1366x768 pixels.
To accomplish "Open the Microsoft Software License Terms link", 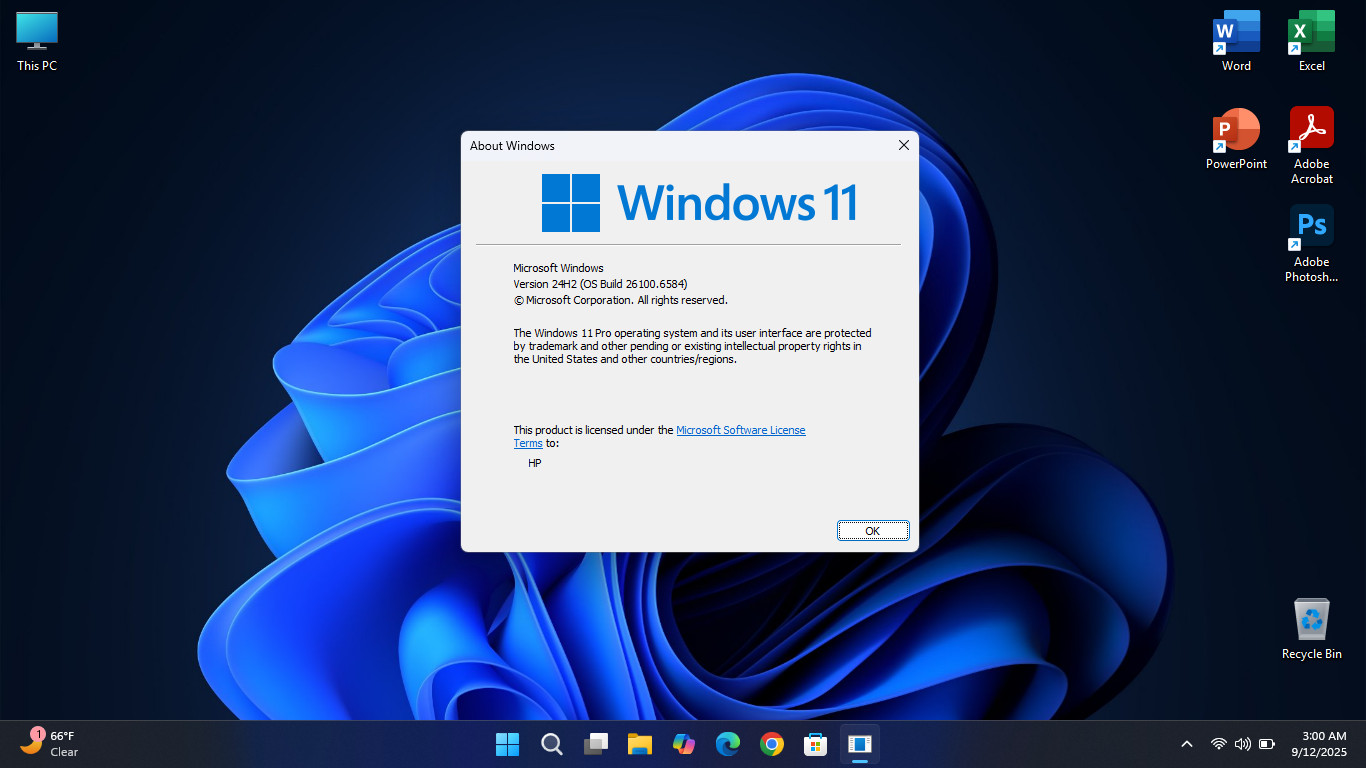I will (x=660, y=436).
